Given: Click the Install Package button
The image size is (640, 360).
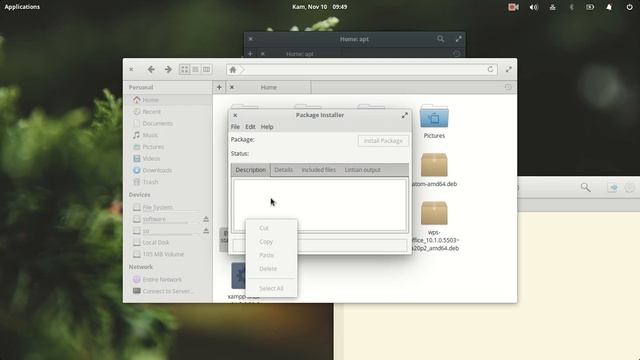Looking at the screenshot, I should [x=383, y=141].
